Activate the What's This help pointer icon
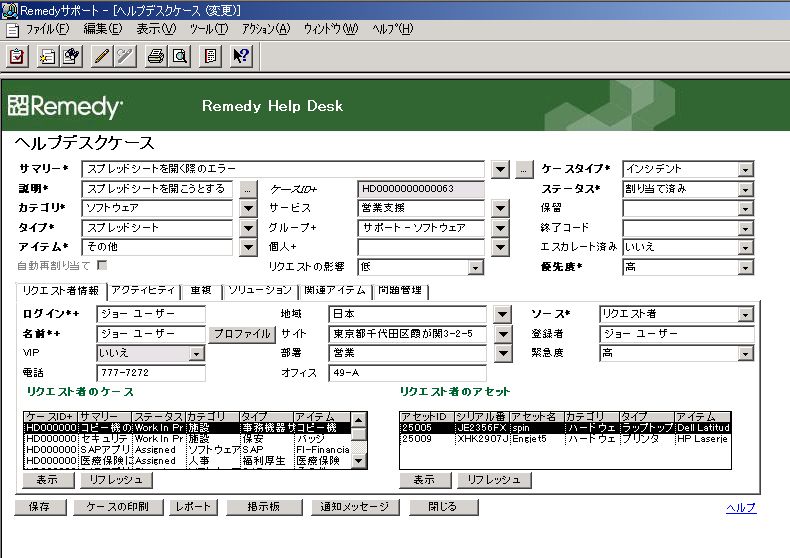Screen dimensions: 790x558 click(x=241, y=56)
